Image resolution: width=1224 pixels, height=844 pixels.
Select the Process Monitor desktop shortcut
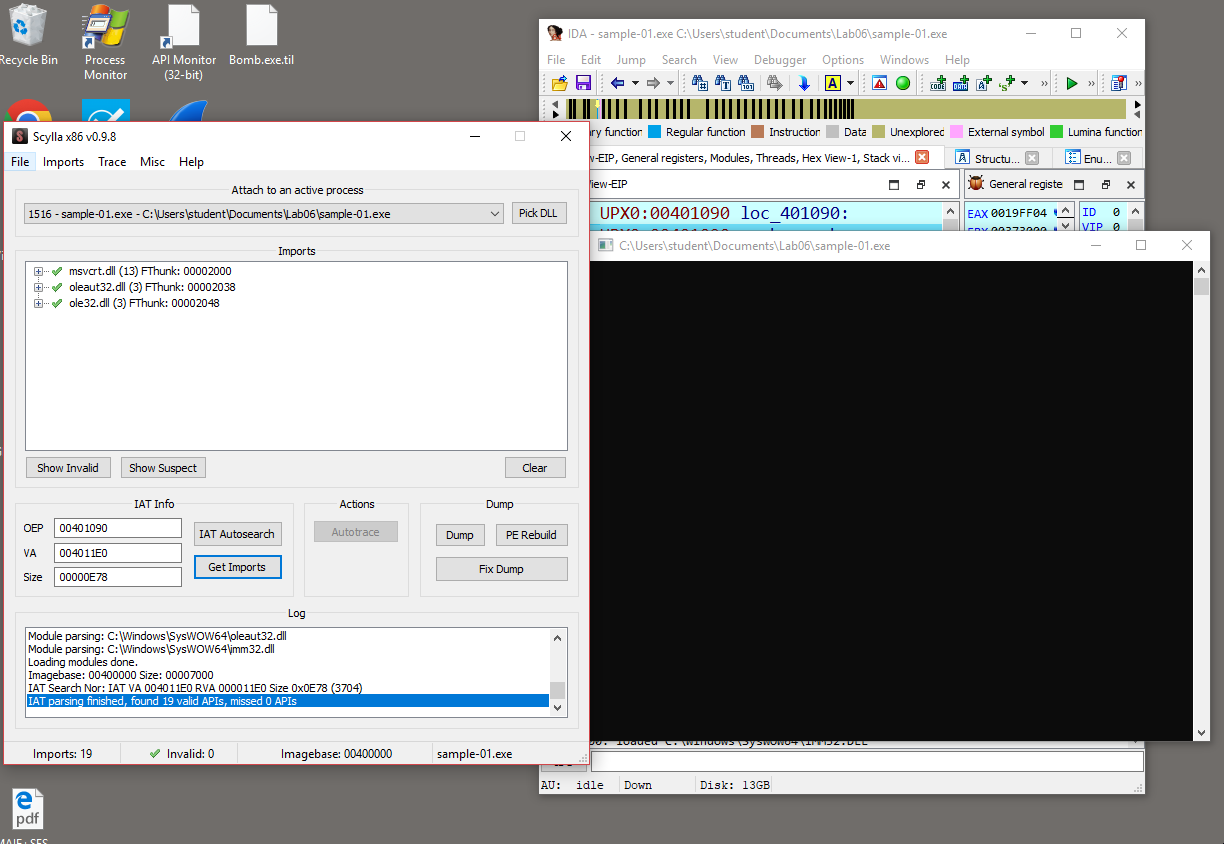click(105, 42)
